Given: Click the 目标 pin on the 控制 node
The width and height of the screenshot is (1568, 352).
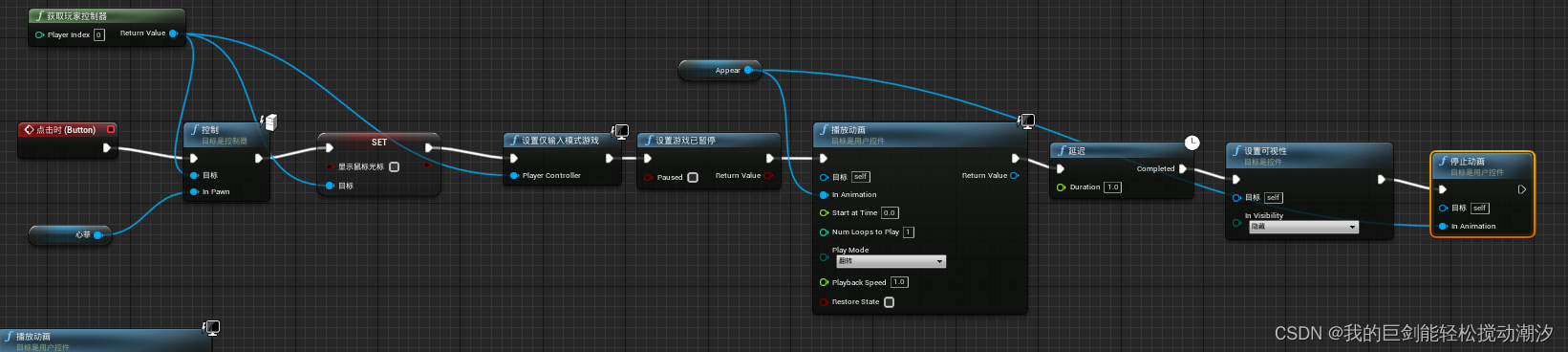Looking at the screenshot, I should pyautogui.click(x=194, y=175).
